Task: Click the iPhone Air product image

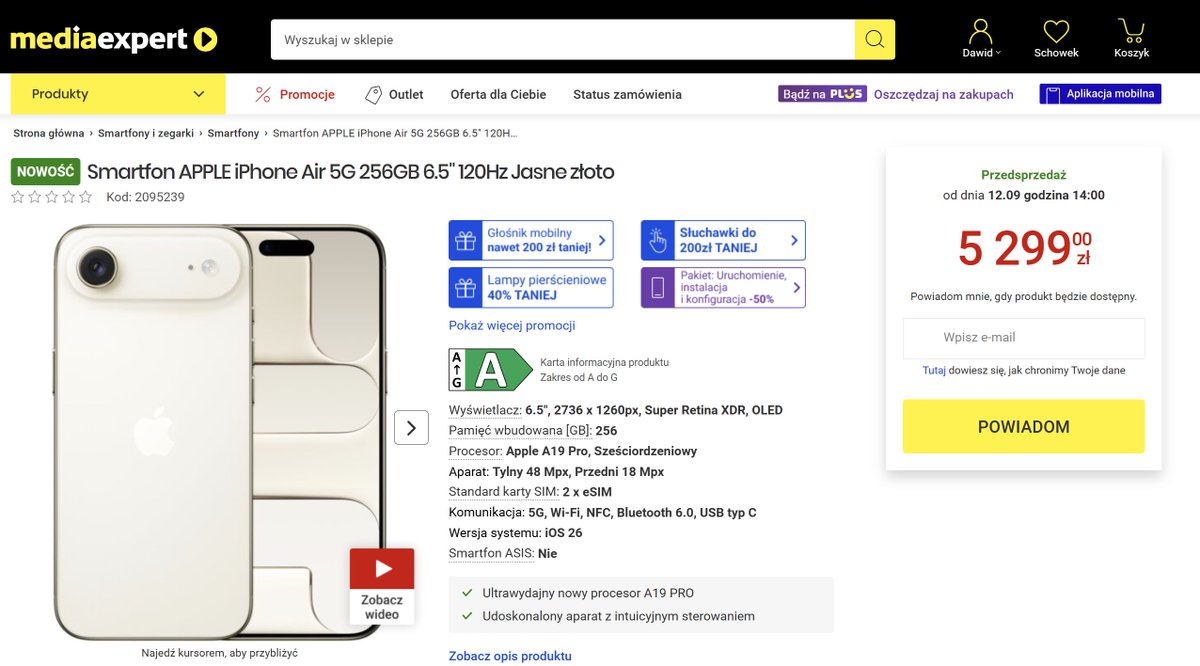Action: click(x=219, y=431)
